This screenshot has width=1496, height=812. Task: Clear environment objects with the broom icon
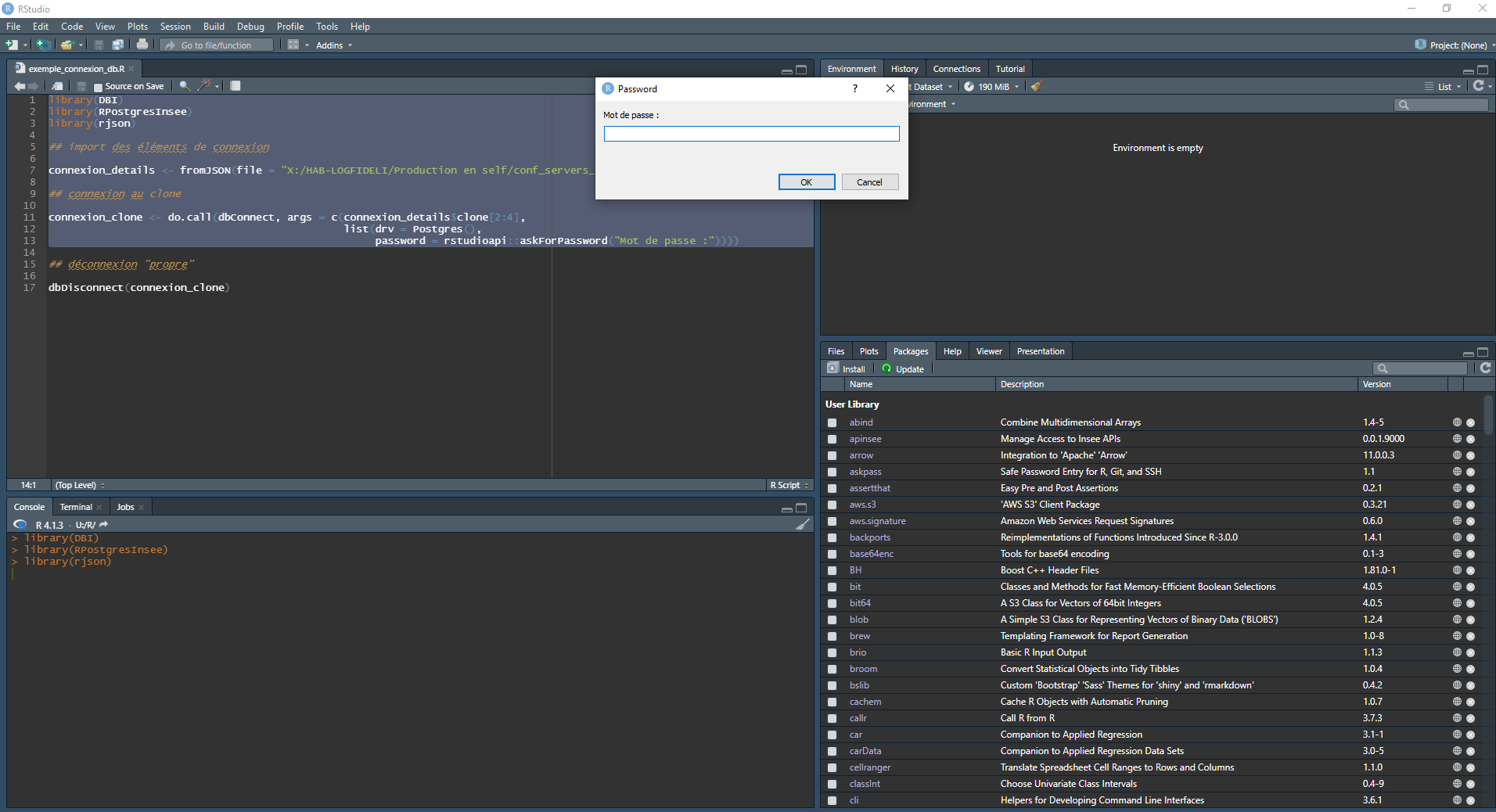click(1036, 87)
